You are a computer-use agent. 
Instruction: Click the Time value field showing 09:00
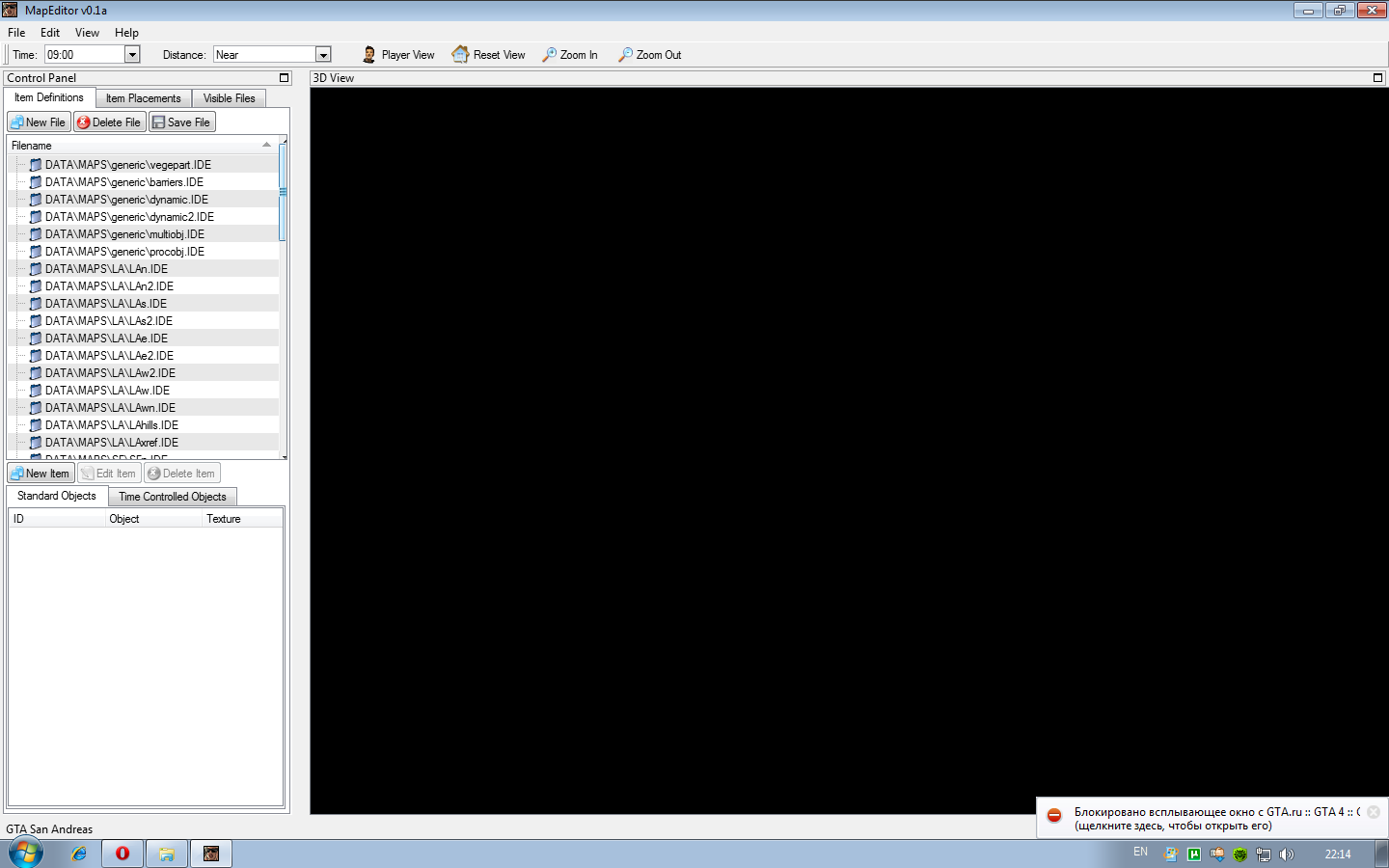pyautogui.click(x=85, y=55)
